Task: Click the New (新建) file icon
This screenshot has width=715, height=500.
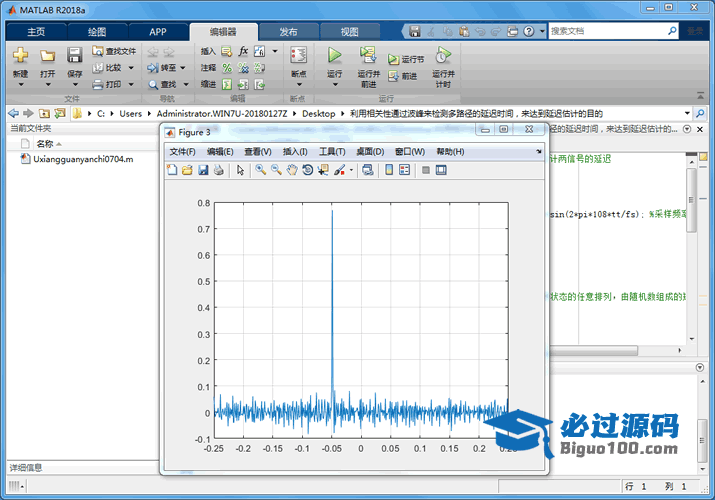Action: coord(20,55)
